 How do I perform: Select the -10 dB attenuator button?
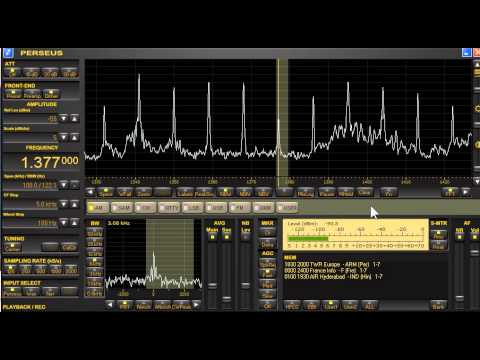point(31,73)
